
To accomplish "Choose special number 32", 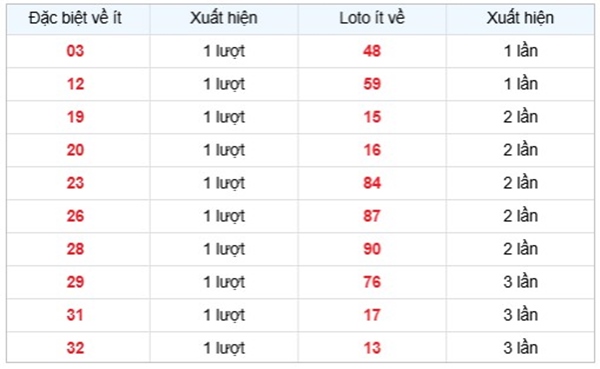I will [x=75, y=348].
